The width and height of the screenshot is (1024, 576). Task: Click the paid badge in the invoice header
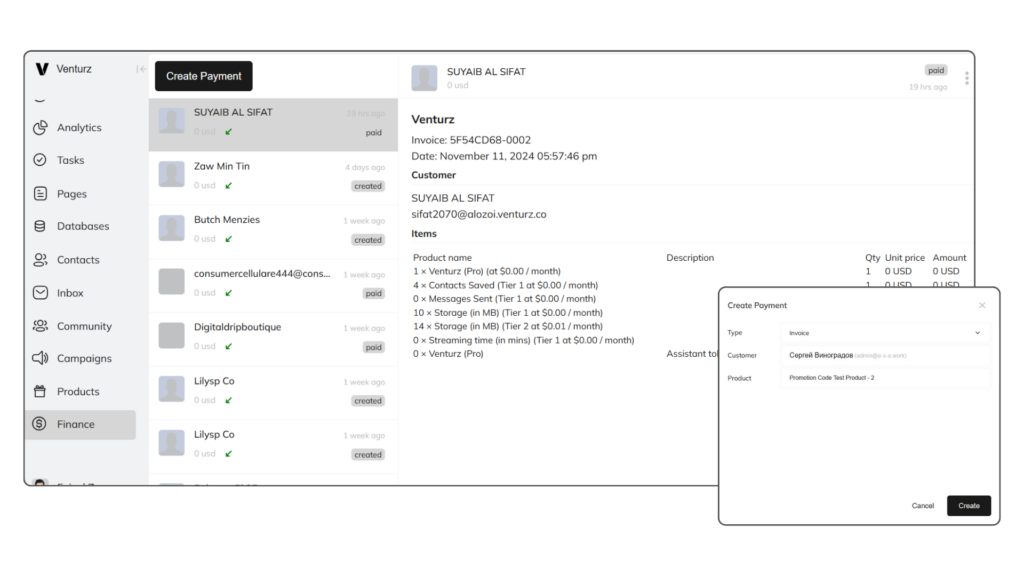(936, 70)
